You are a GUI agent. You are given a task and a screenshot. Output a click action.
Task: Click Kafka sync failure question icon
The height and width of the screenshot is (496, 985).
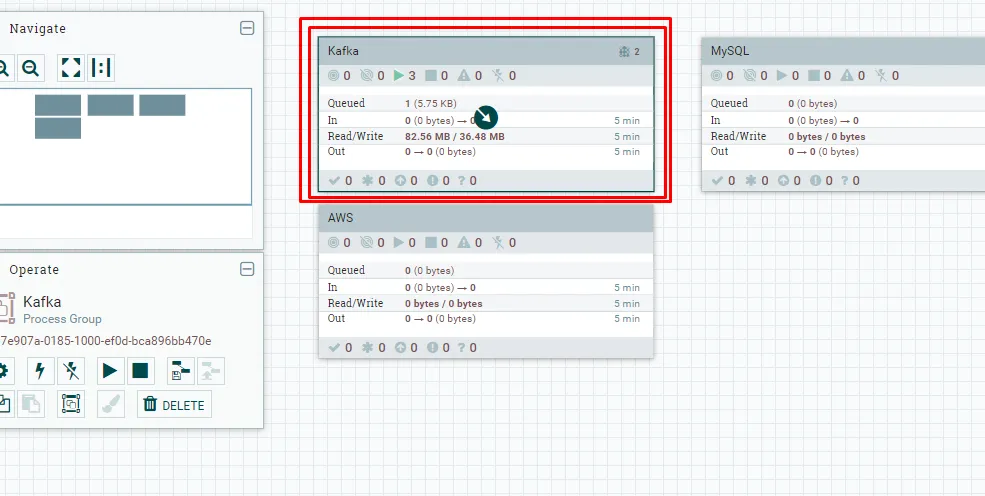[x=462, y=180]
